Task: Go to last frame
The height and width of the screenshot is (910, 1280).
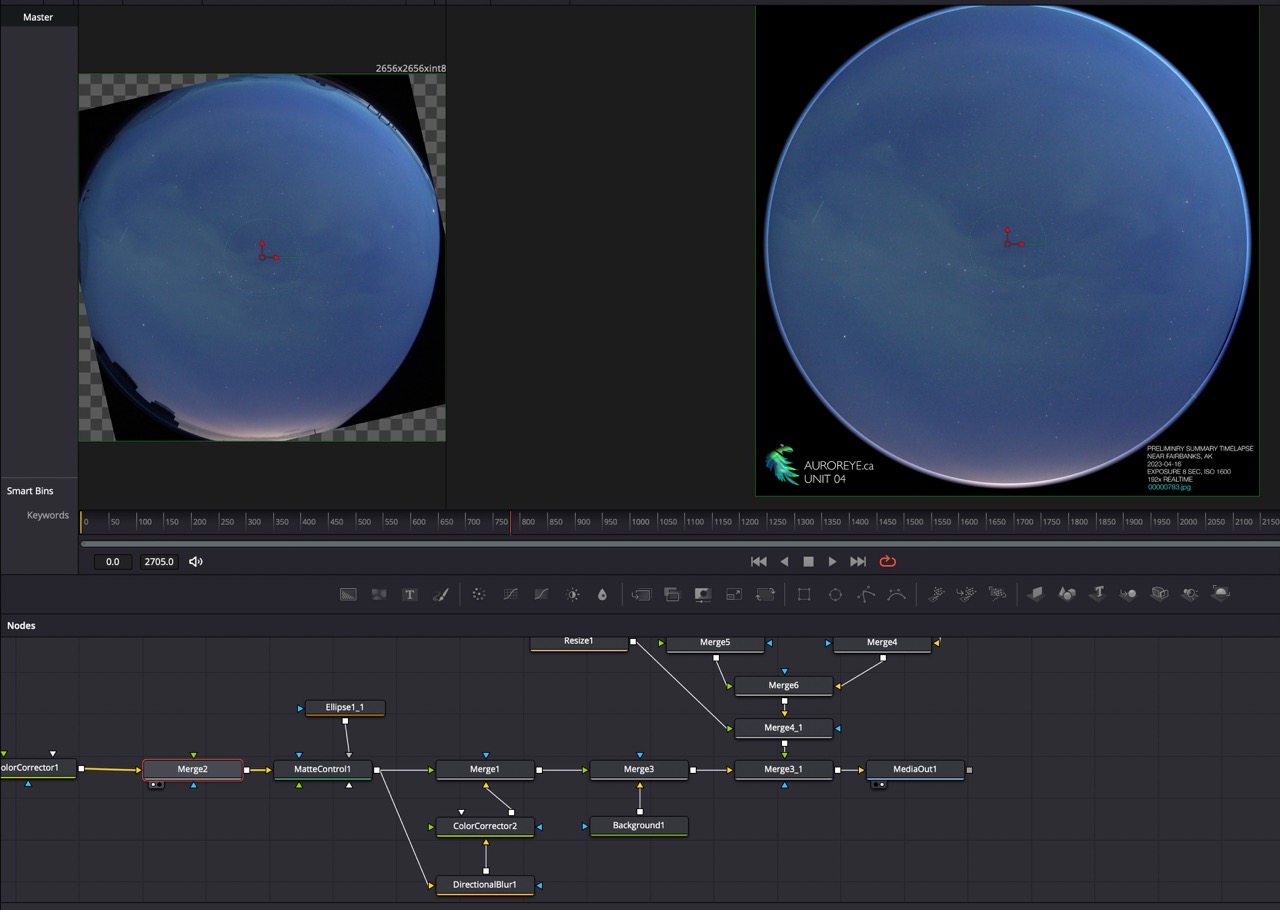Action: (858, 562)
